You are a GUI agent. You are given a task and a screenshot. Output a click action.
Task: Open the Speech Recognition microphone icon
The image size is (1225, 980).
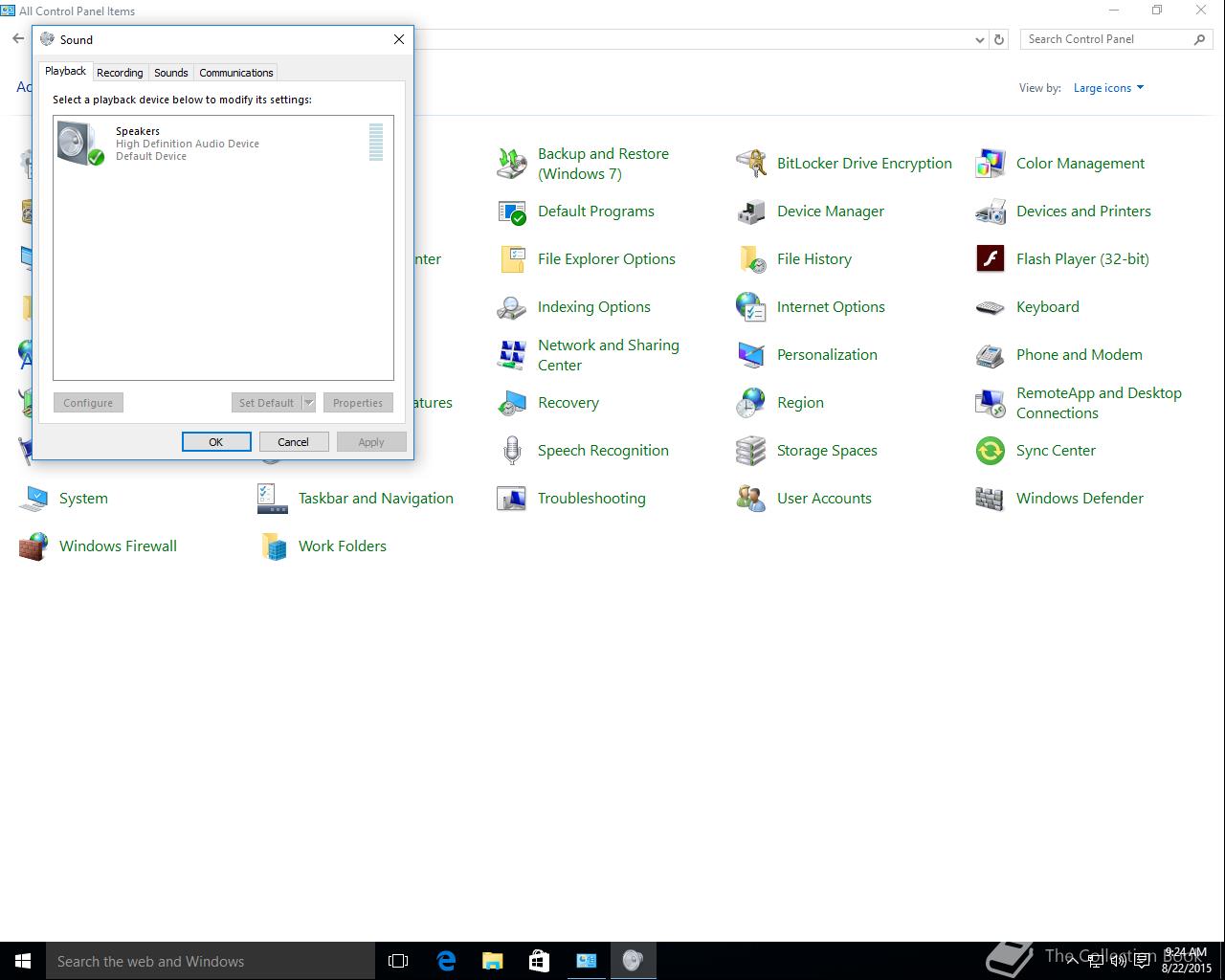tap(512, 451)
